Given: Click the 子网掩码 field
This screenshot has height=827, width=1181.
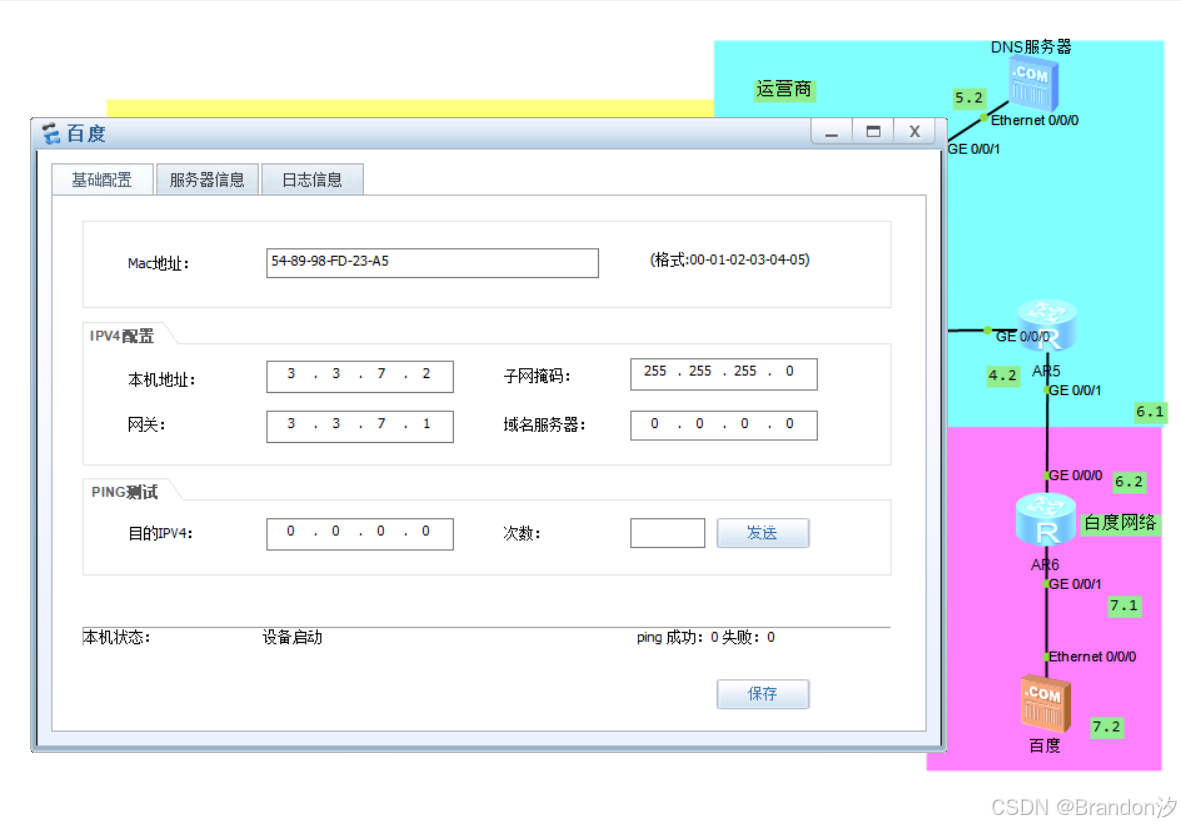Looking at the screenshot, I should click(724, 374).
